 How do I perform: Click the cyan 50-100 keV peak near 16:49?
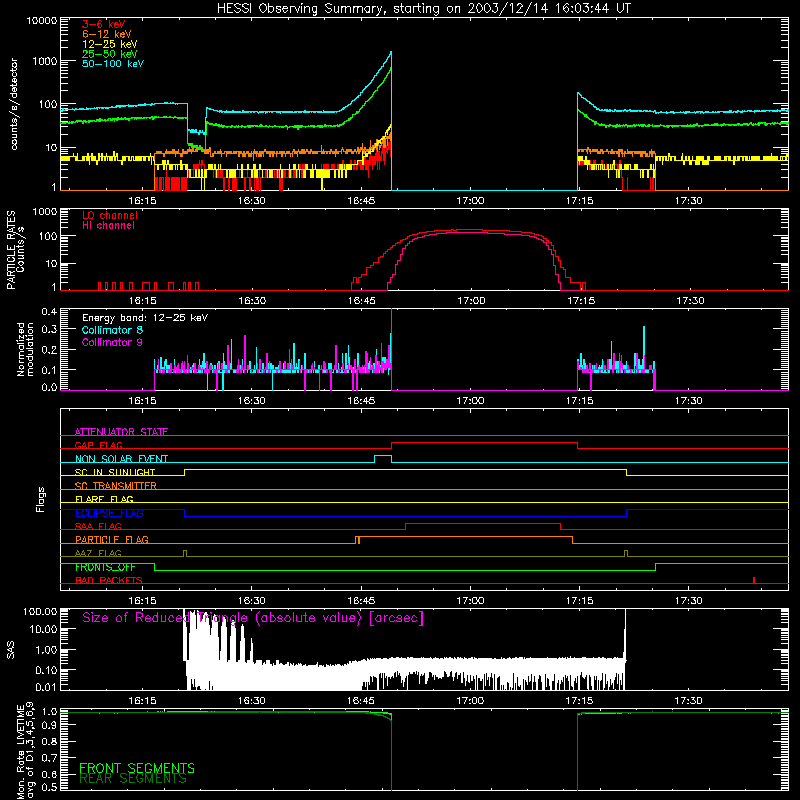click(x=391, y=52)
